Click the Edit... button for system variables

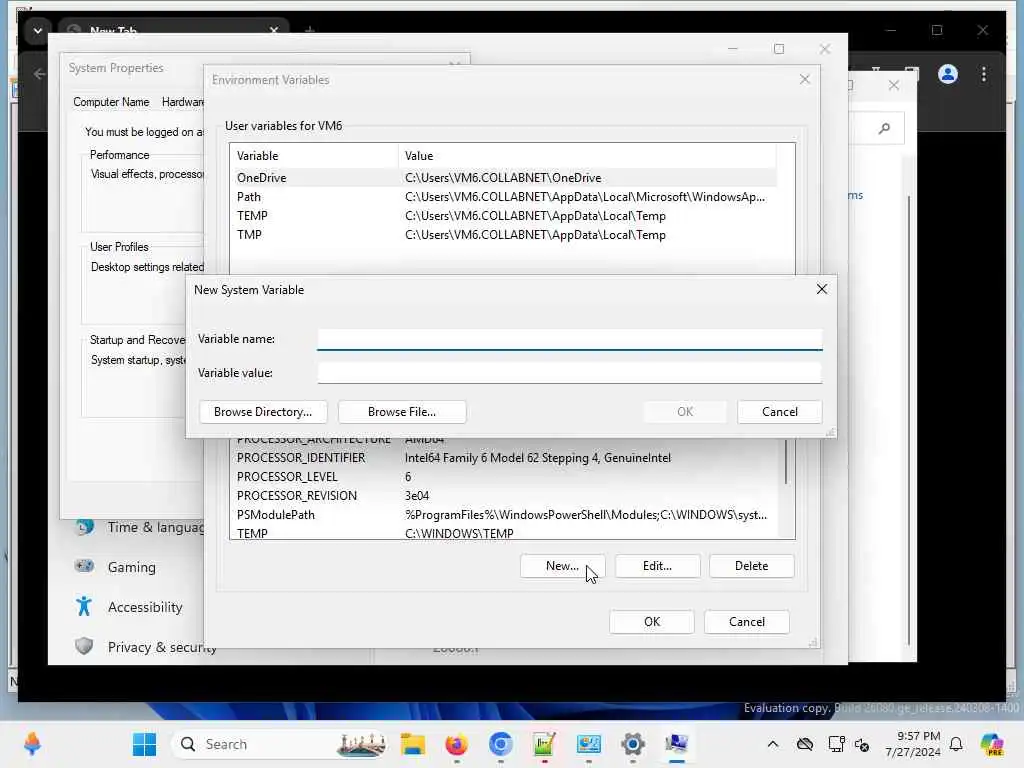657,566
